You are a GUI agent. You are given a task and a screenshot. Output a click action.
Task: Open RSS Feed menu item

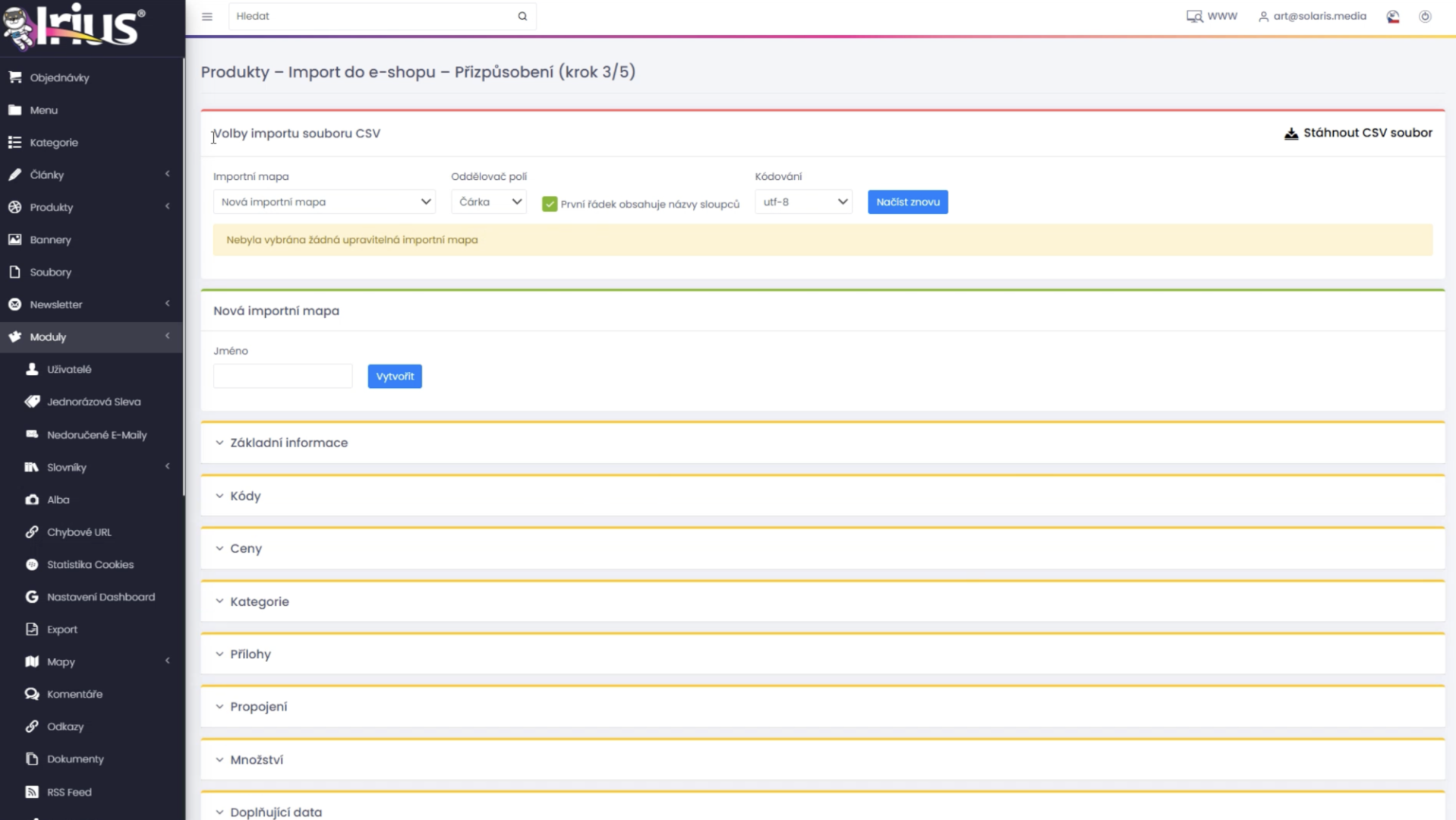[92, 792]
